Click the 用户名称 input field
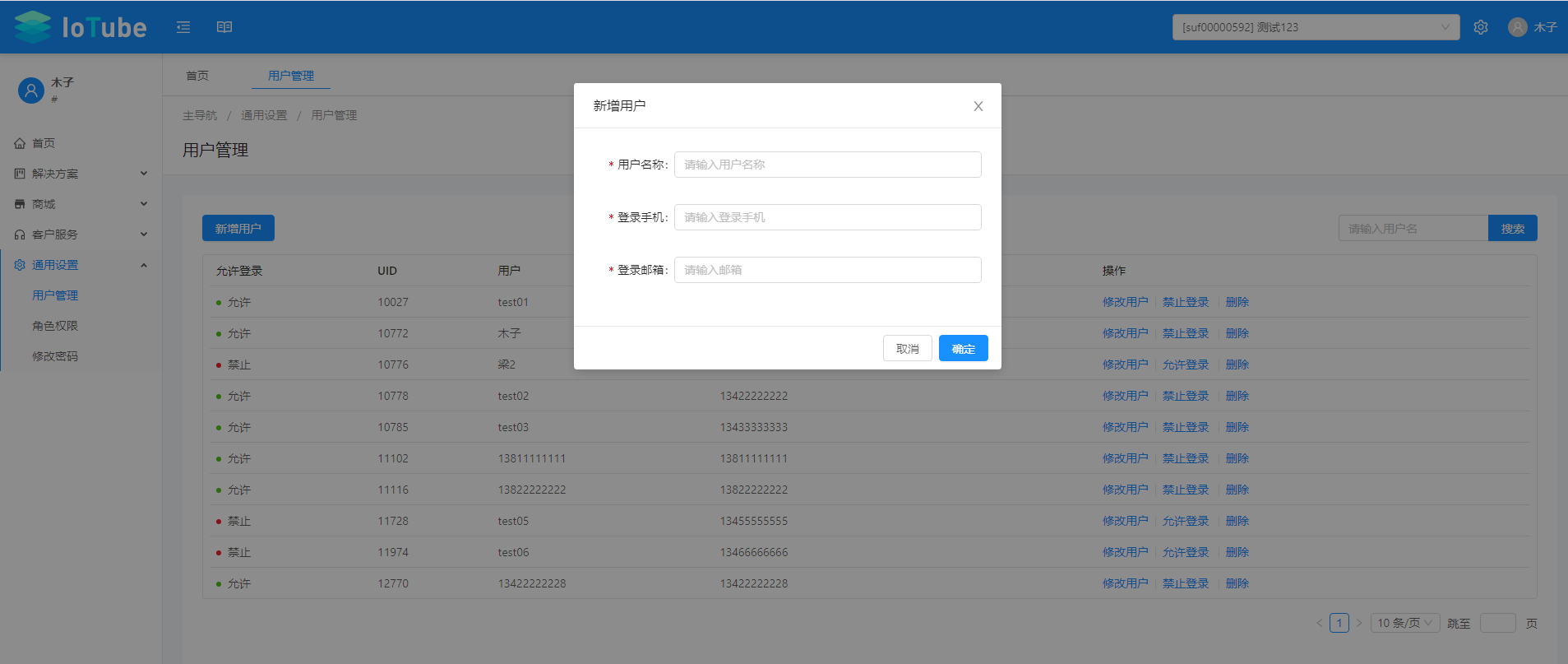 (828, 165)
